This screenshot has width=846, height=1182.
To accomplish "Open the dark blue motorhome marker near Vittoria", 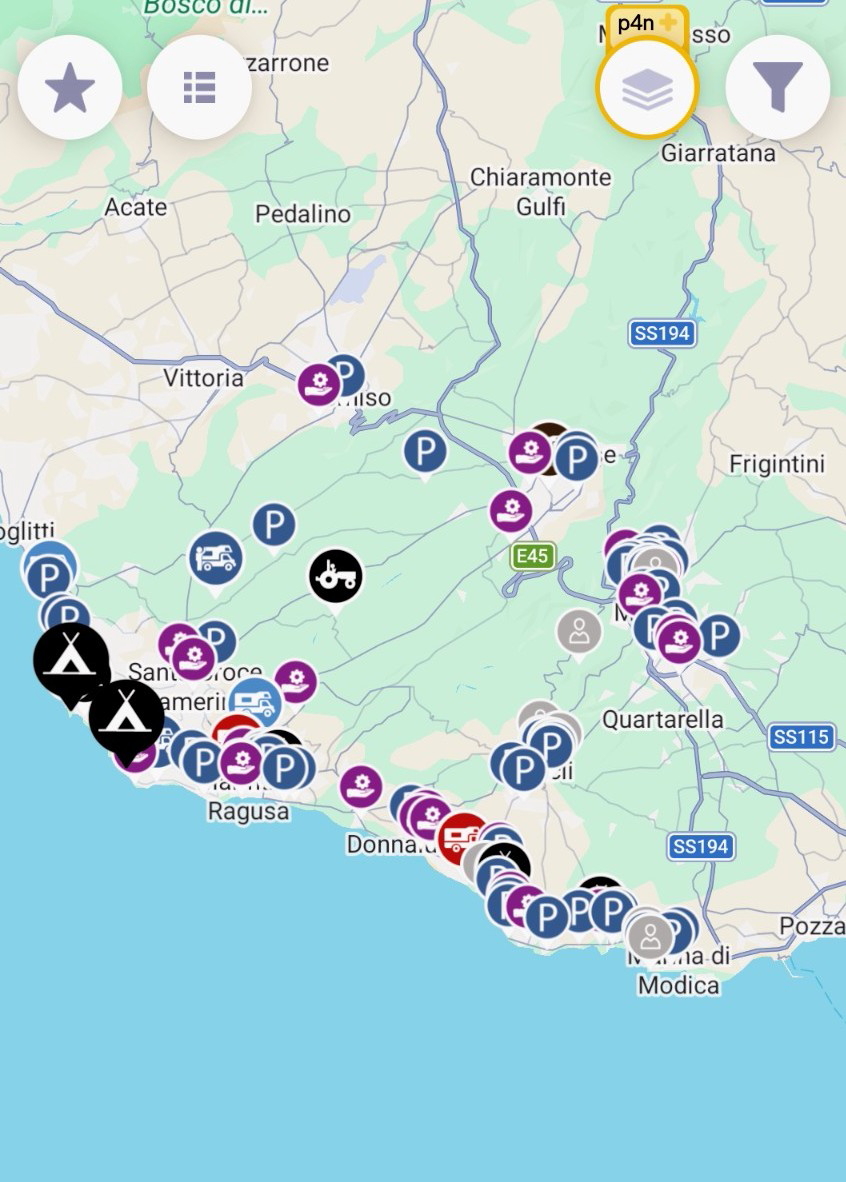I will pos(216,559).
